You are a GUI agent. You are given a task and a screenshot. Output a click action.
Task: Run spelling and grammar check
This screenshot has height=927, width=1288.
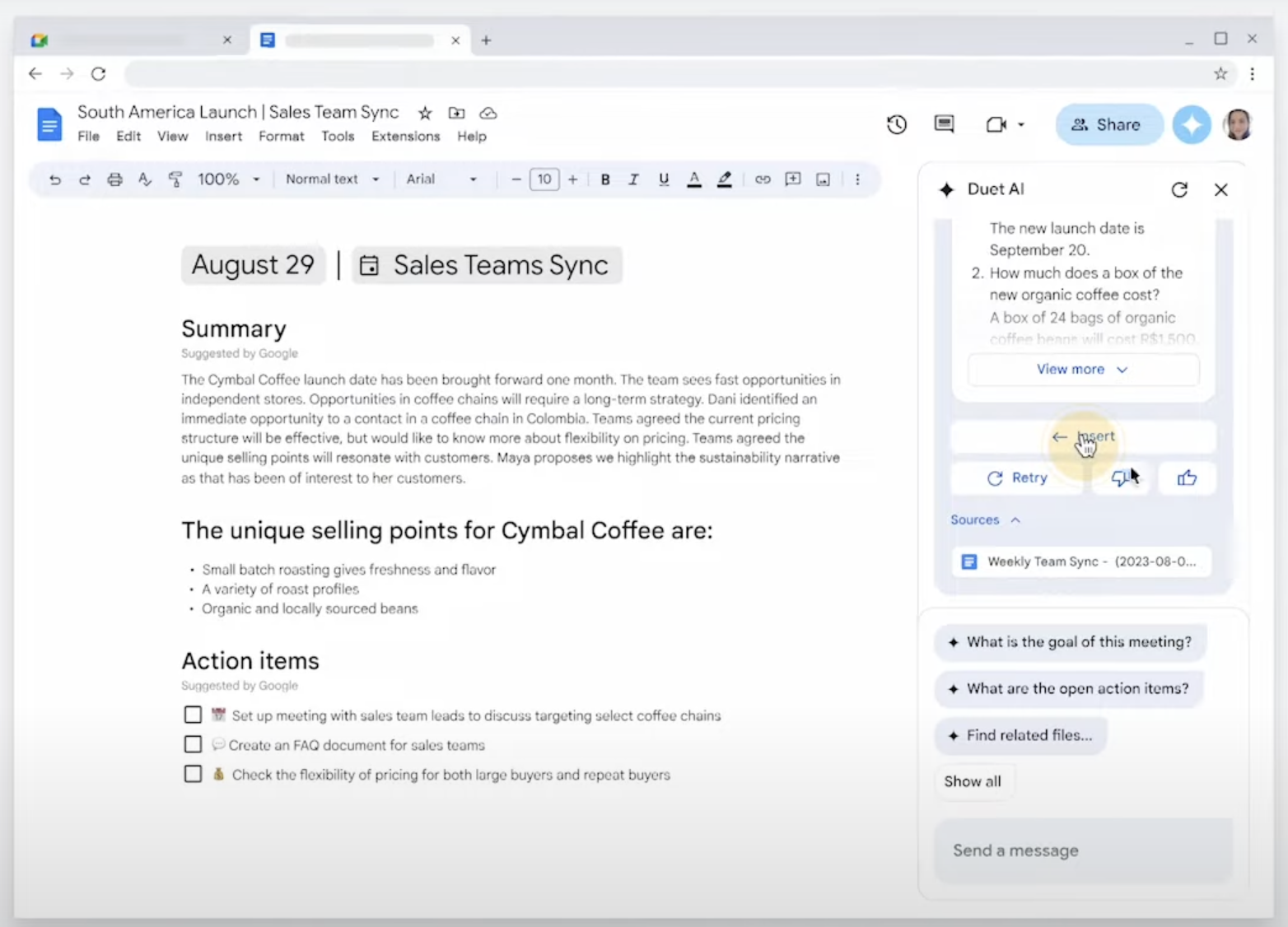[145, 179]
